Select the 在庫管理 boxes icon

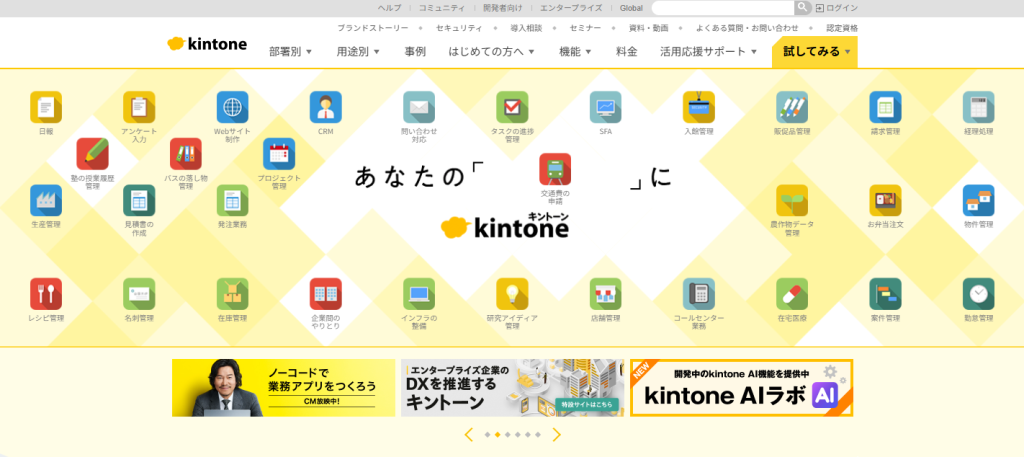232,294
